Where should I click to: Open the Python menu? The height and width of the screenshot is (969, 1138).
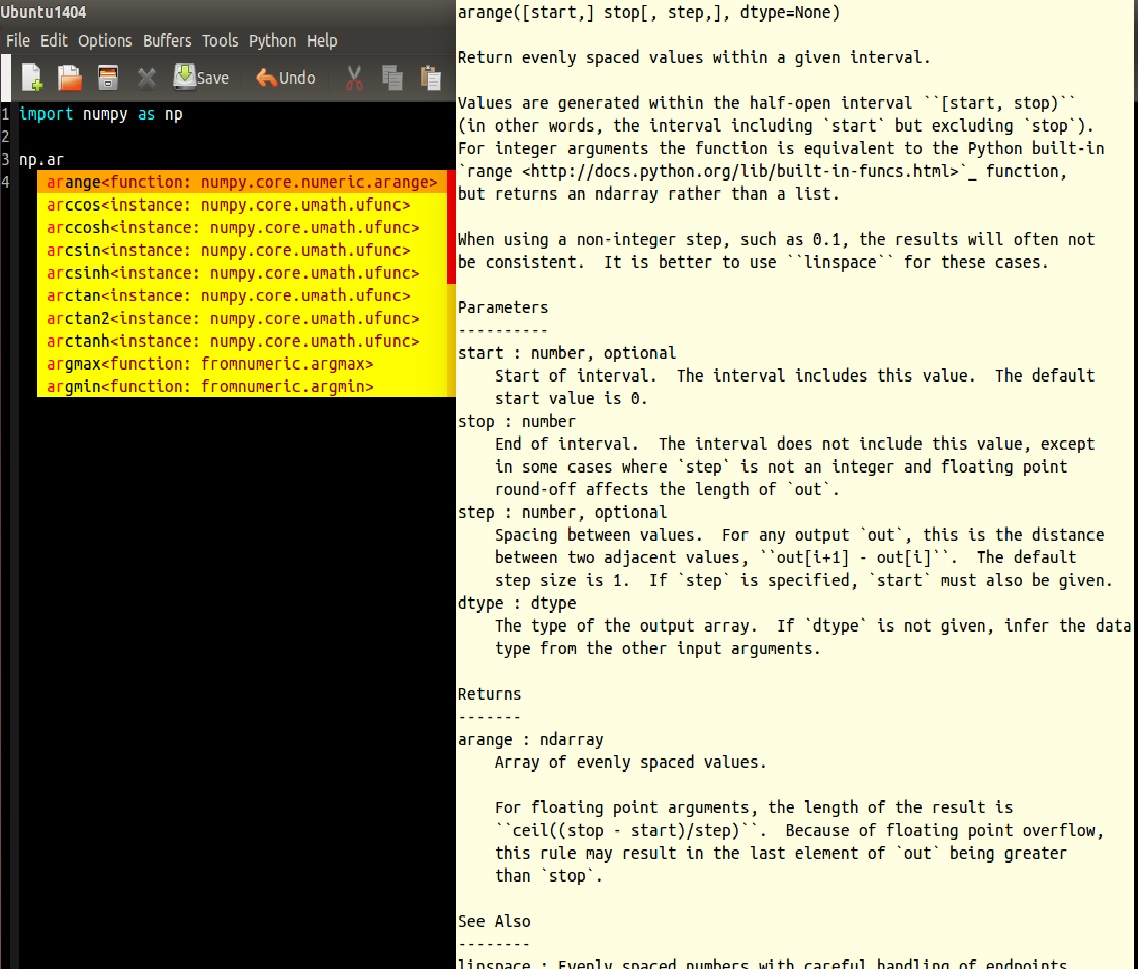pyautogui.click(x=272, y=41)
